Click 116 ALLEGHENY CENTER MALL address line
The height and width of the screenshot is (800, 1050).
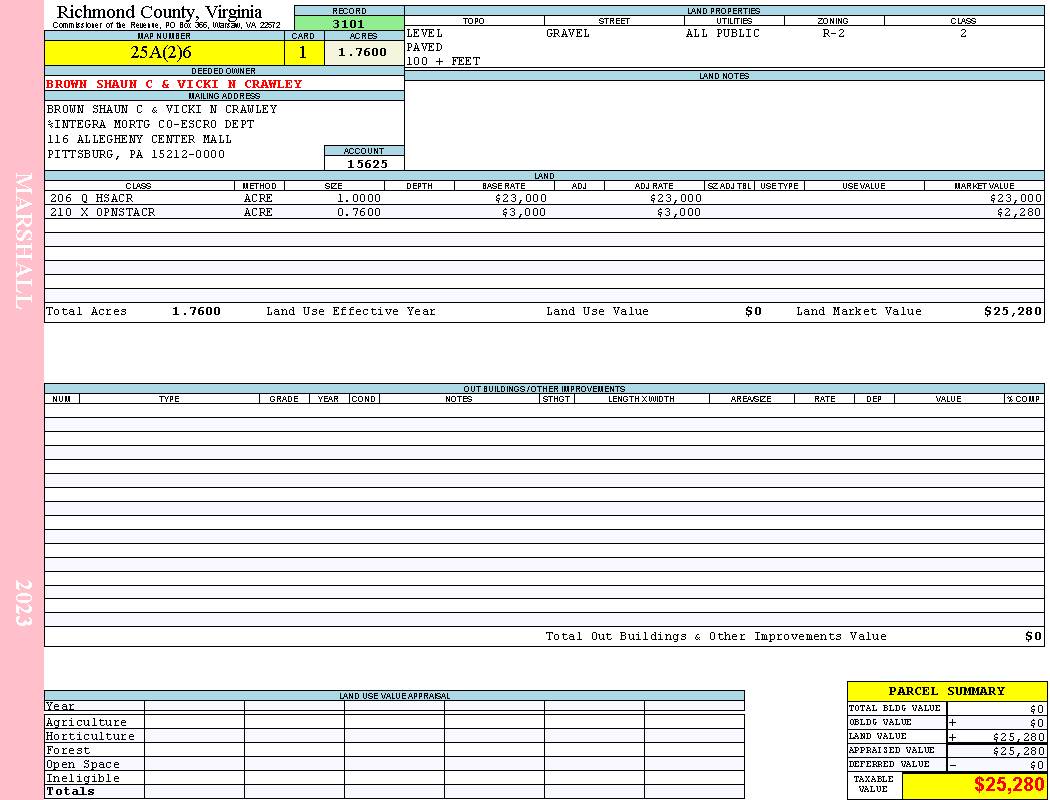[139, 139]
